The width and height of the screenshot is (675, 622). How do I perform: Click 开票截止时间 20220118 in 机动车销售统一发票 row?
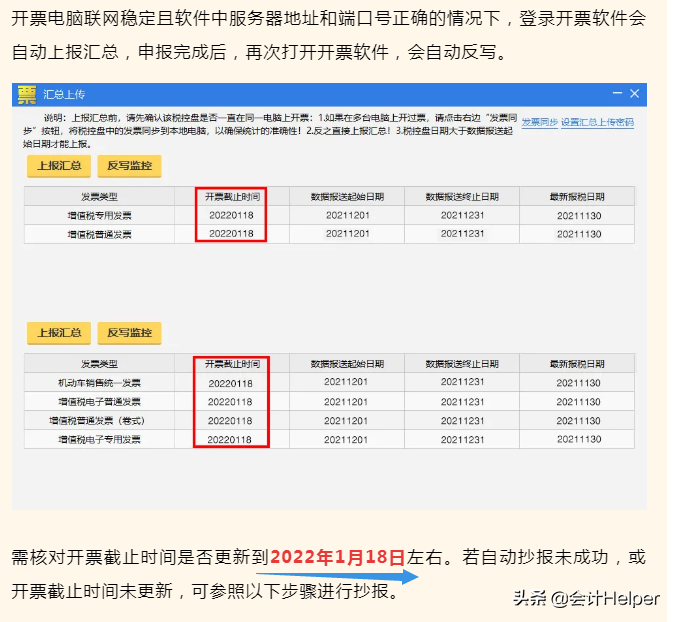click(x=230, y=384)
